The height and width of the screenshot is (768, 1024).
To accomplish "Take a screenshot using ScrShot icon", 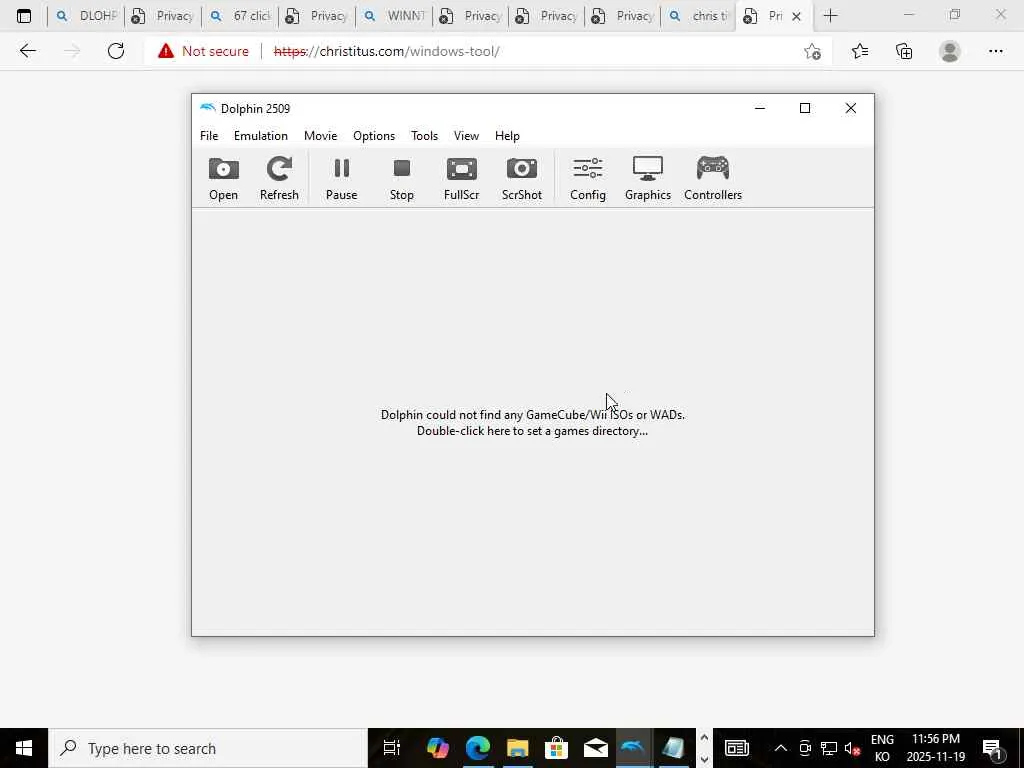I will (x=522, y=178).
